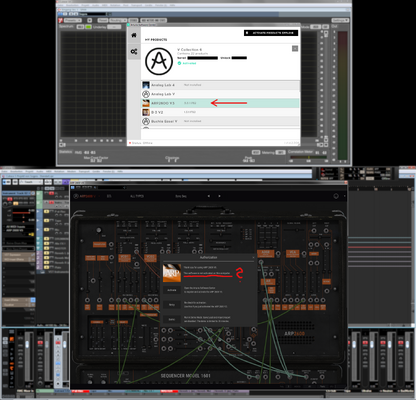Select the ARP2600 V3 product row
416x400 pixels.
220,103
